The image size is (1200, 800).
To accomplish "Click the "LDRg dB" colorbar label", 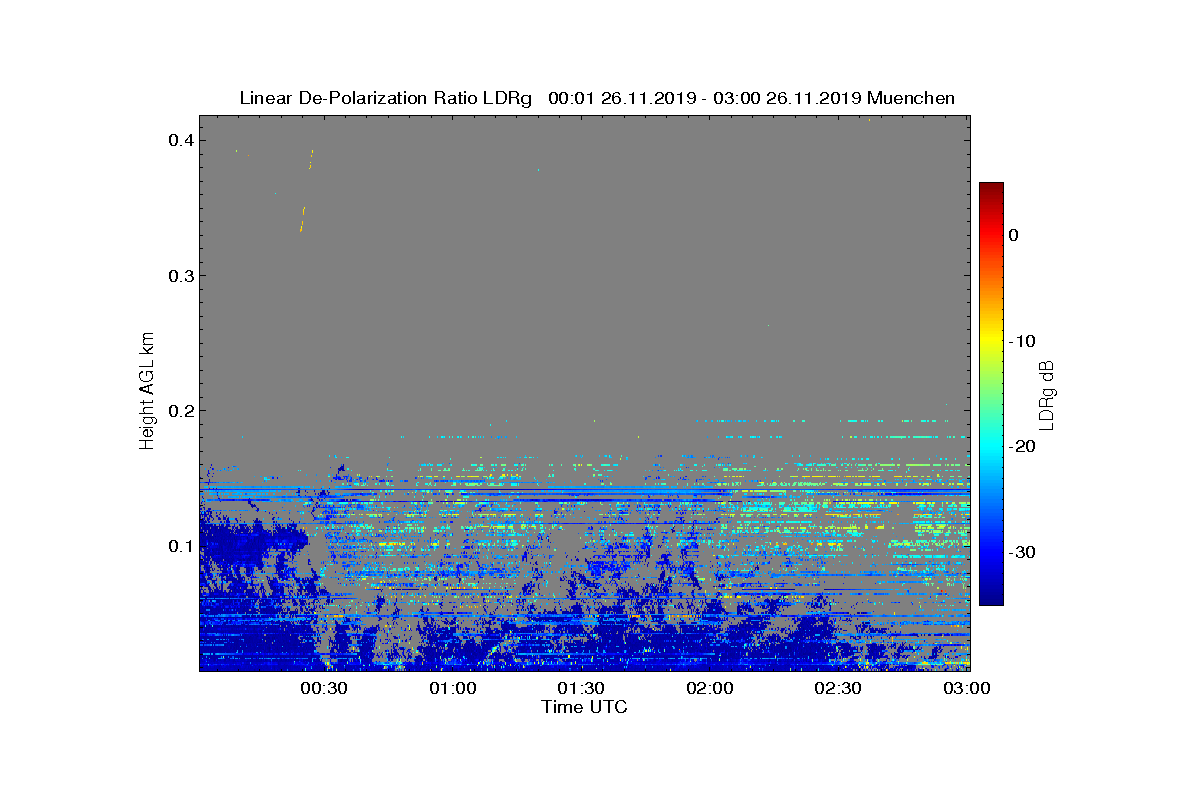I will click(1046, 395).
